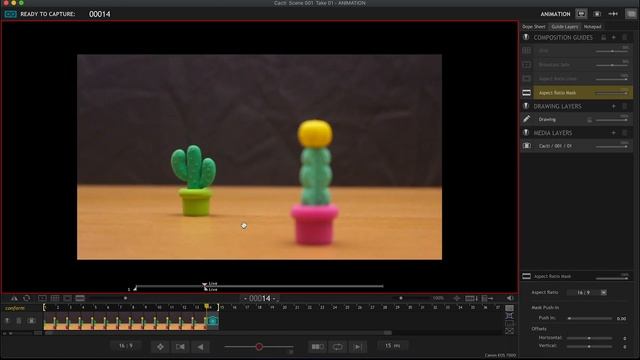The width and height of the screenshot is (640, 360).
Task: Toggle the Aspect Ratio Mask guide icon
Action: point(527,93)
